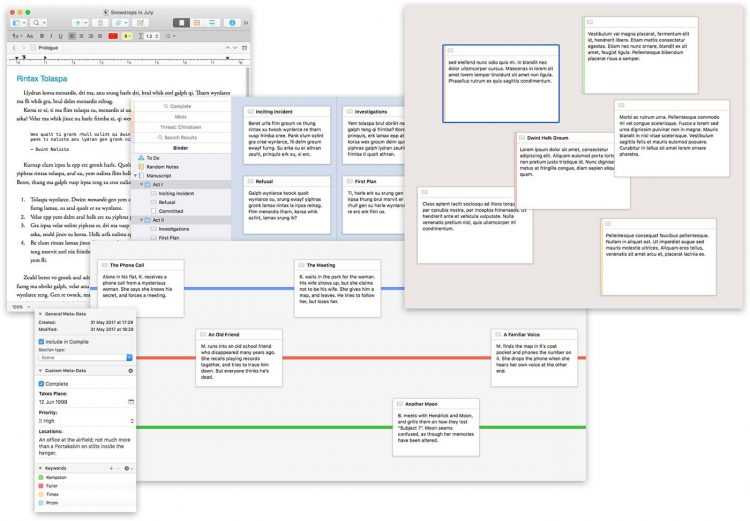Toggle bold formatting in format bar

click(x=42, y=36)
